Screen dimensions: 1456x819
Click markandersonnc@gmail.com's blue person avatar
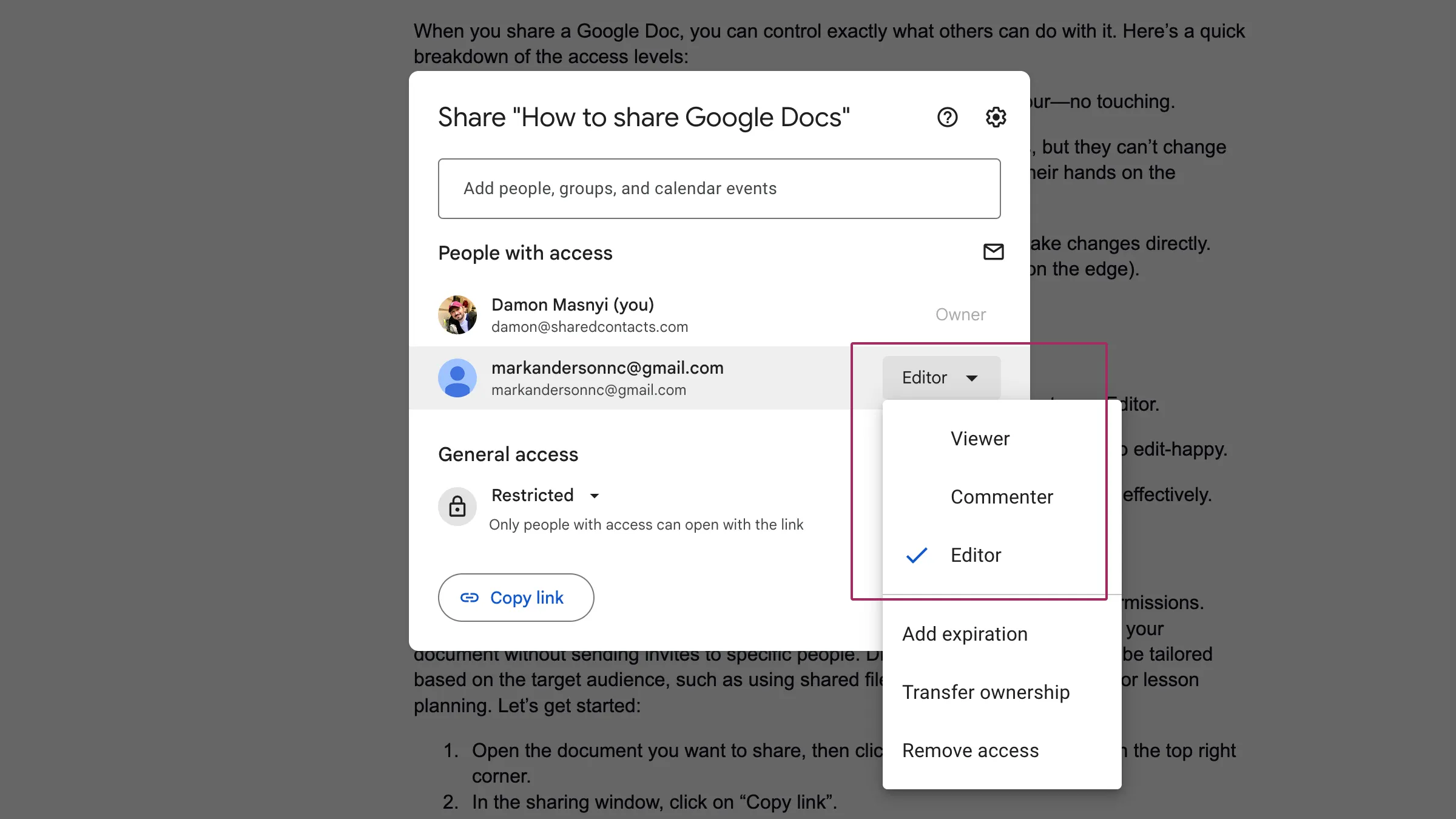click(x=458, y=377)
